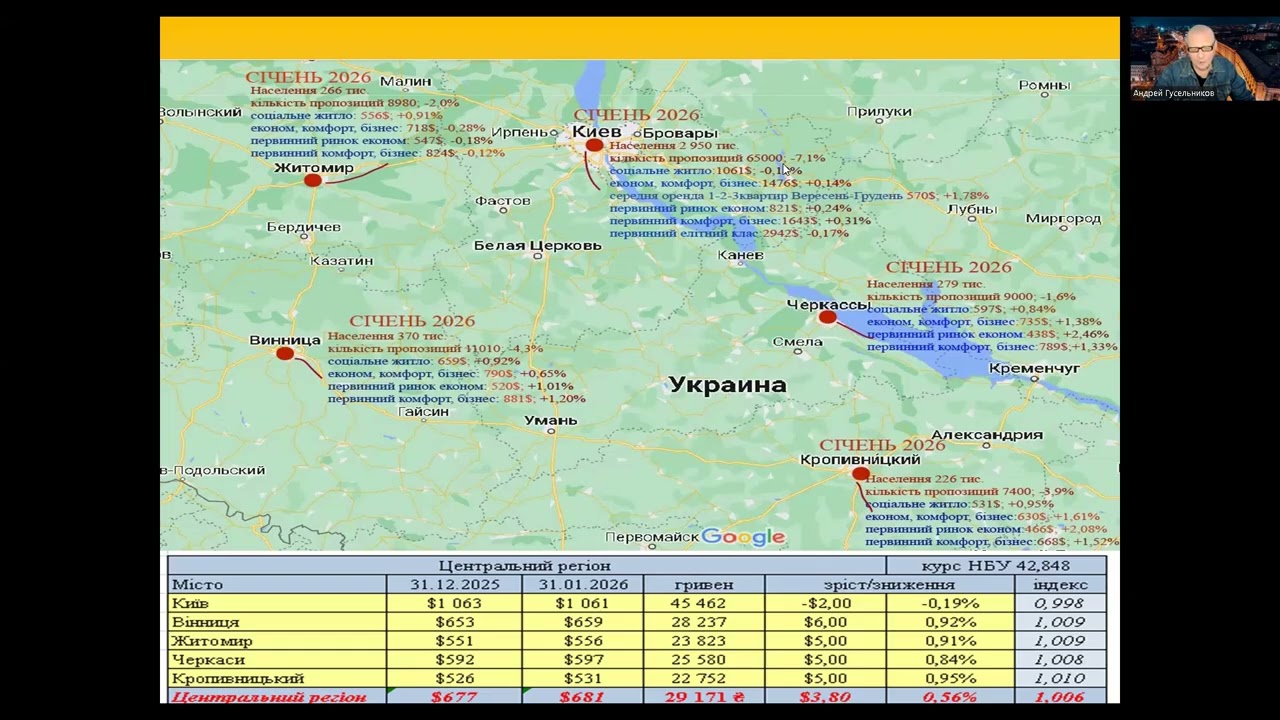Click the Казатин city label
Viewport: 1280px width, 720px height.
pos(341,260)
